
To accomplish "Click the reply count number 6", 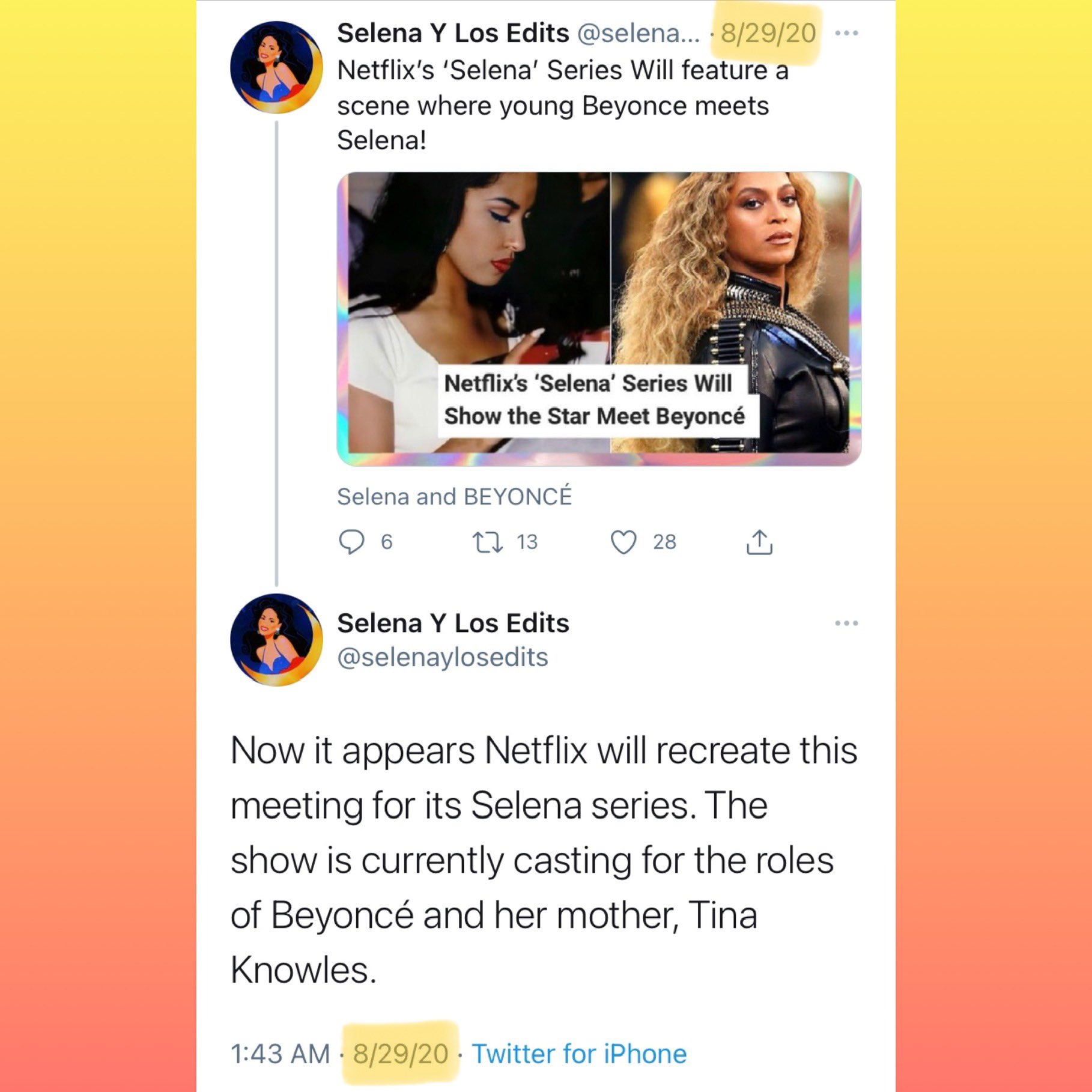I will [x=387, y=542].
